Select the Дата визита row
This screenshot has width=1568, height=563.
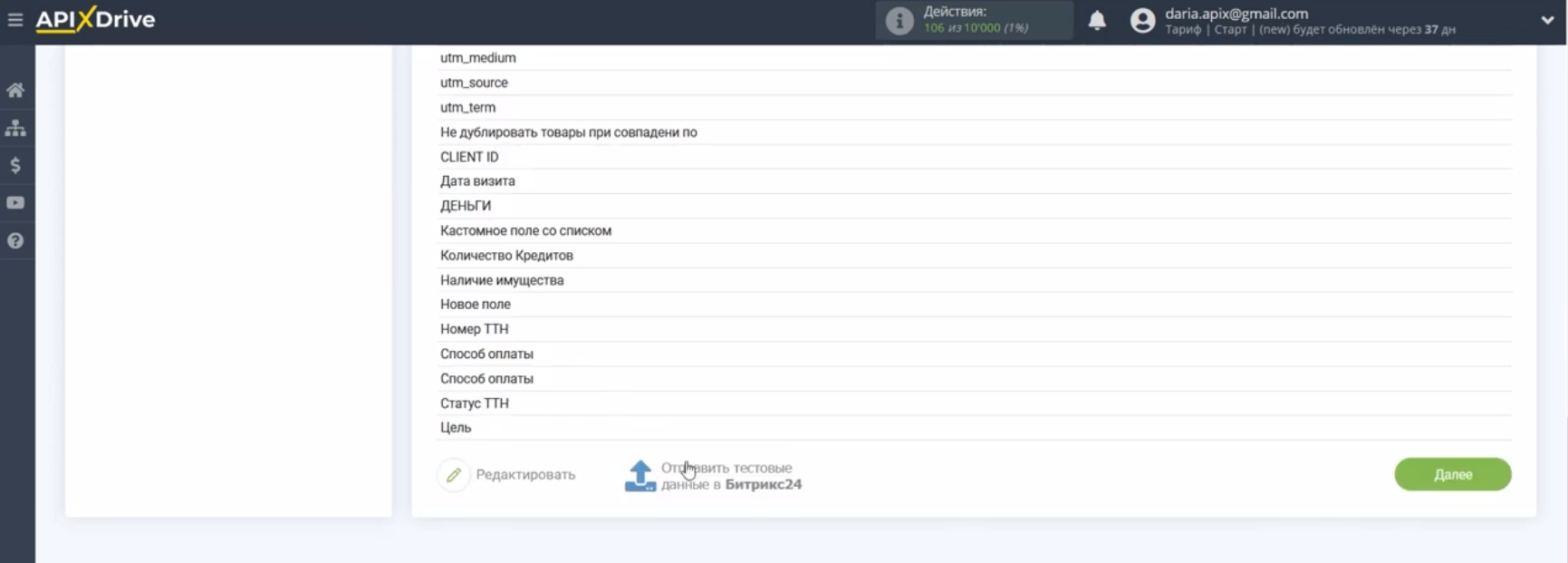point(975,181)
